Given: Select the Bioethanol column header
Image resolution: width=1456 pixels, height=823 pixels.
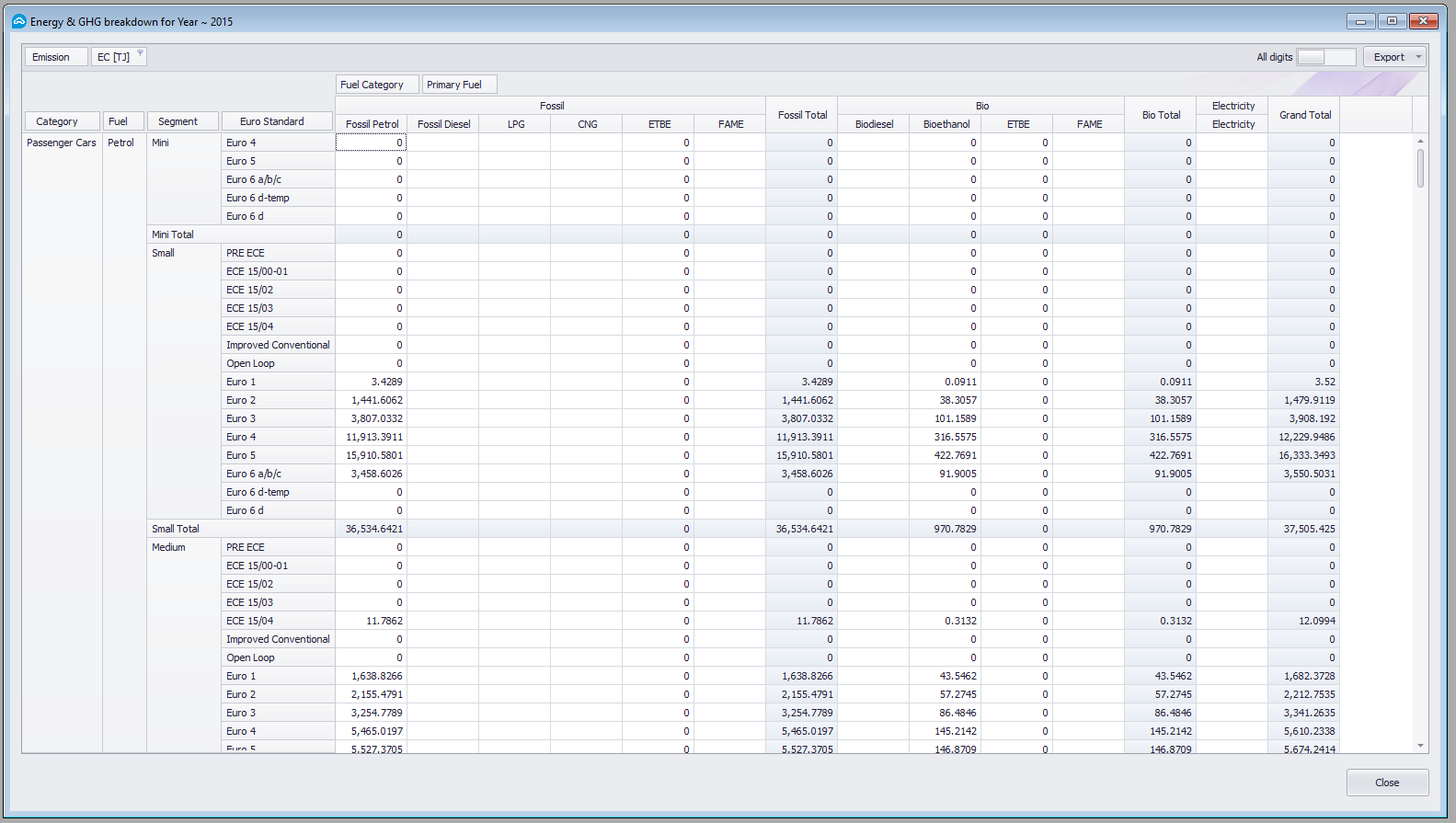Looking at the screenshot, I should pos(946,124).
